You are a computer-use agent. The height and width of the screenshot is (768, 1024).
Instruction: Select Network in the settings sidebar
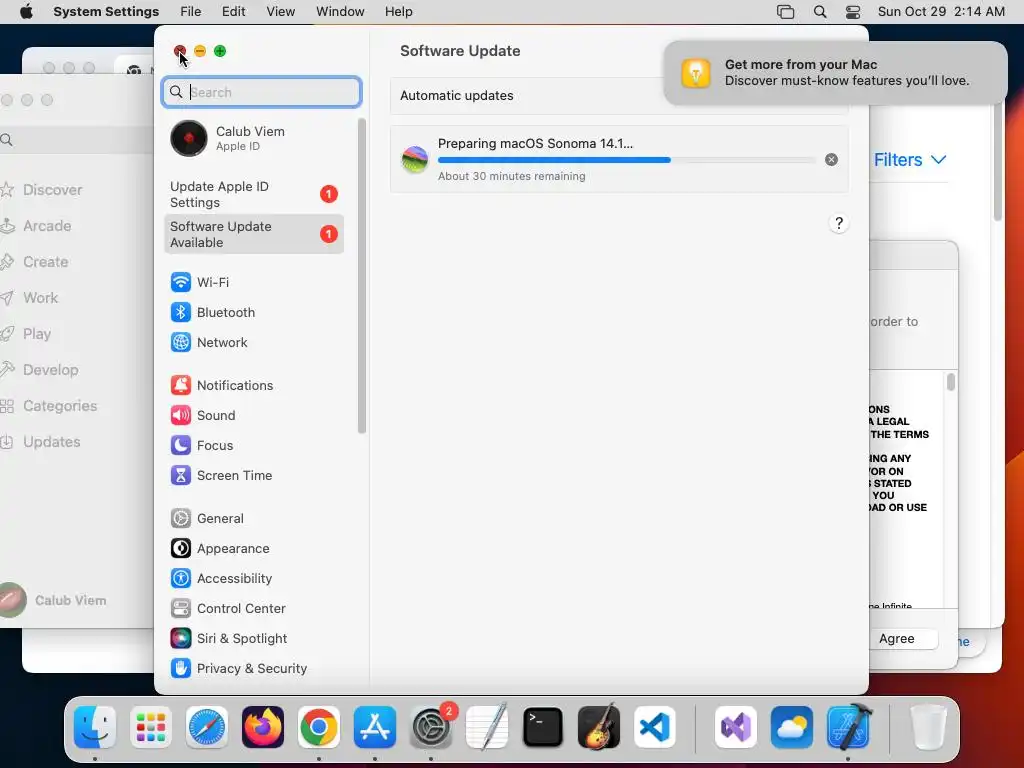pos(255,342)
